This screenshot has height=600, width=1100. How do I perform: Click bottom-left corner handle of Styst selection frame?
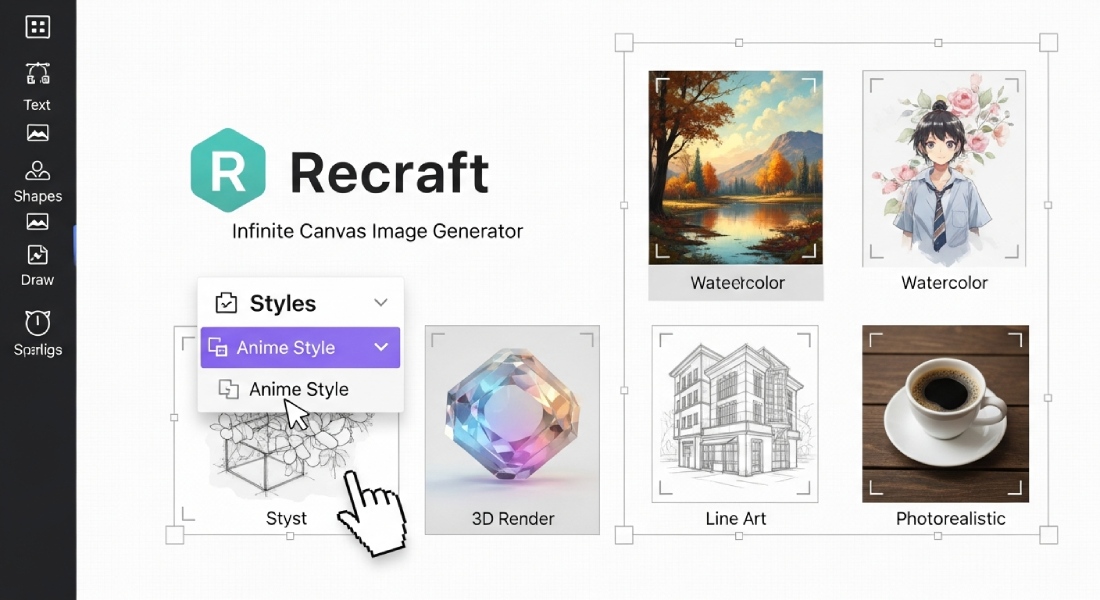pos(175,535)
